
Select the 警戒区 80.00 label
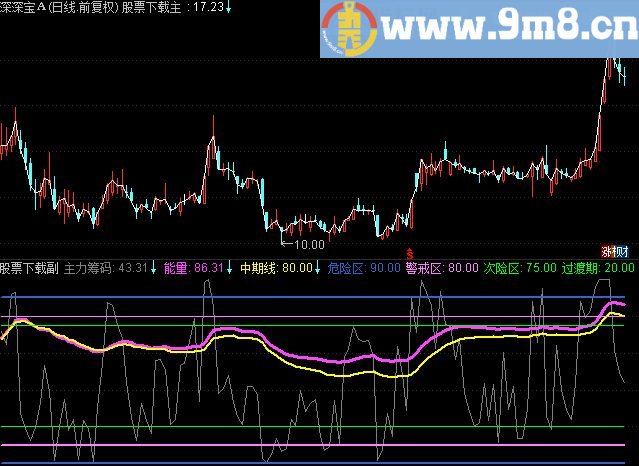tap(441, 268)
